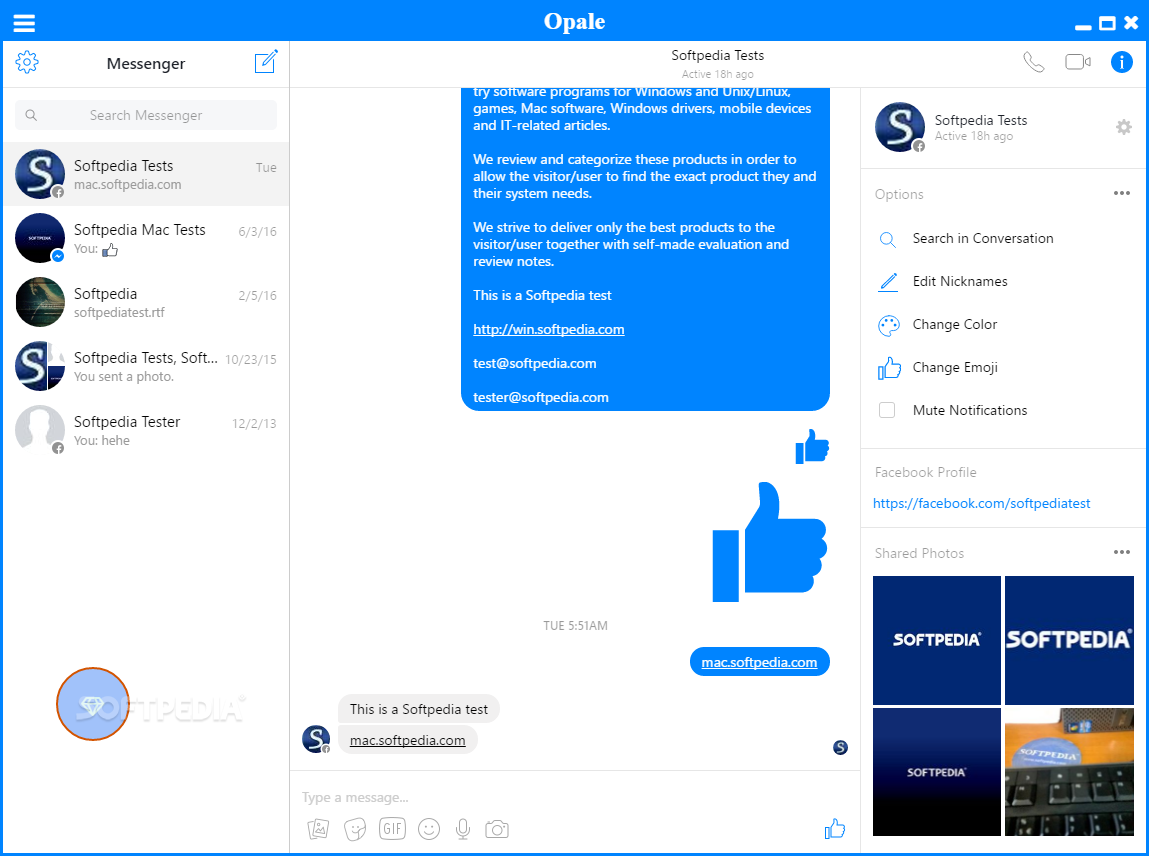This screenshot has height=856, width=1149.
Task: Click the dark gradient Softpedia shared photo
Action: point(936,772)
